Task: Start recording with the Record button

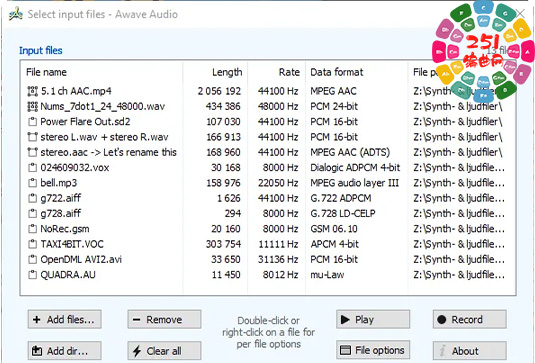Action: coord(469,319)
